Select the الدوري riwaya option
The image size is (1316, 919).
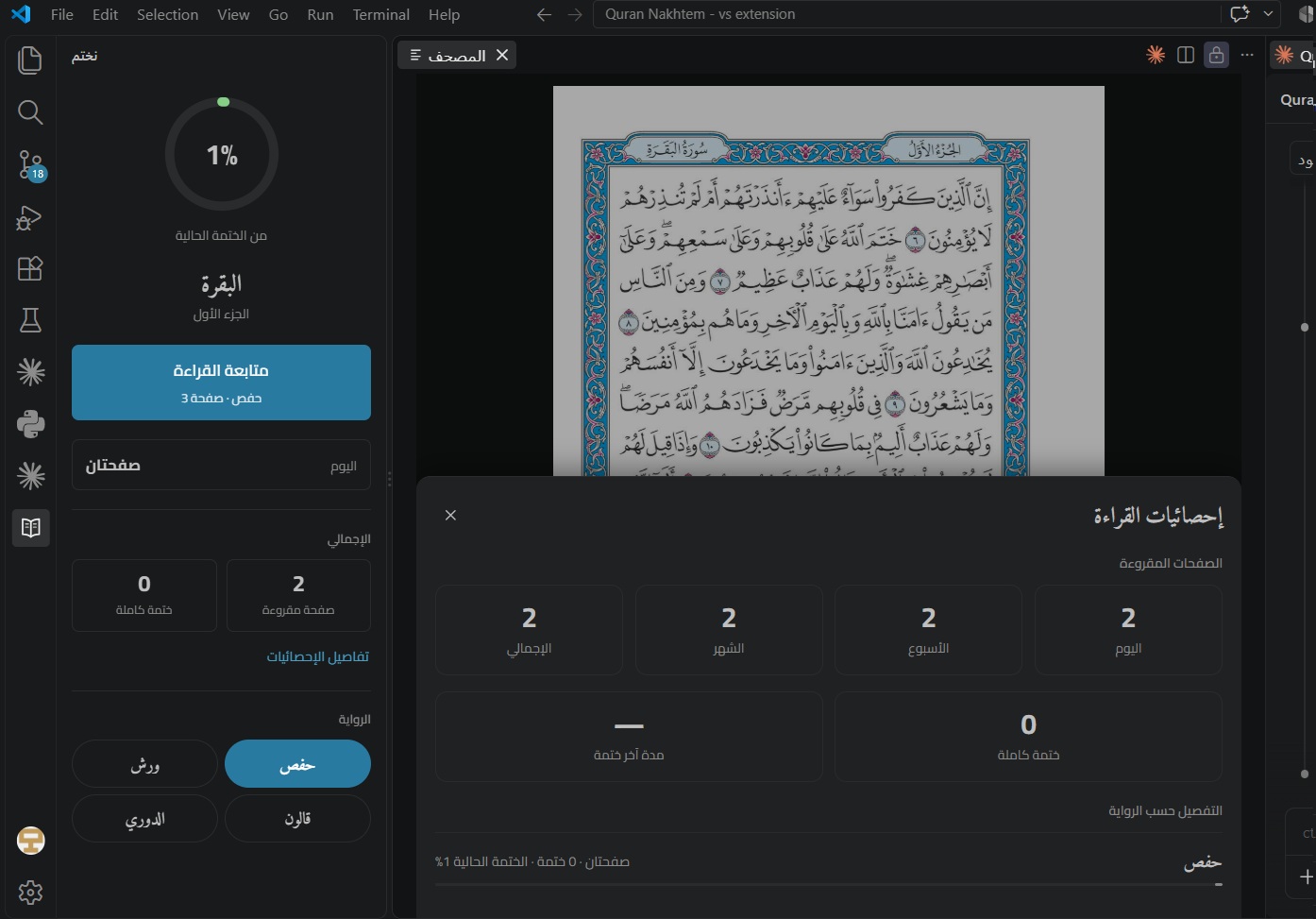pos(144,818)
